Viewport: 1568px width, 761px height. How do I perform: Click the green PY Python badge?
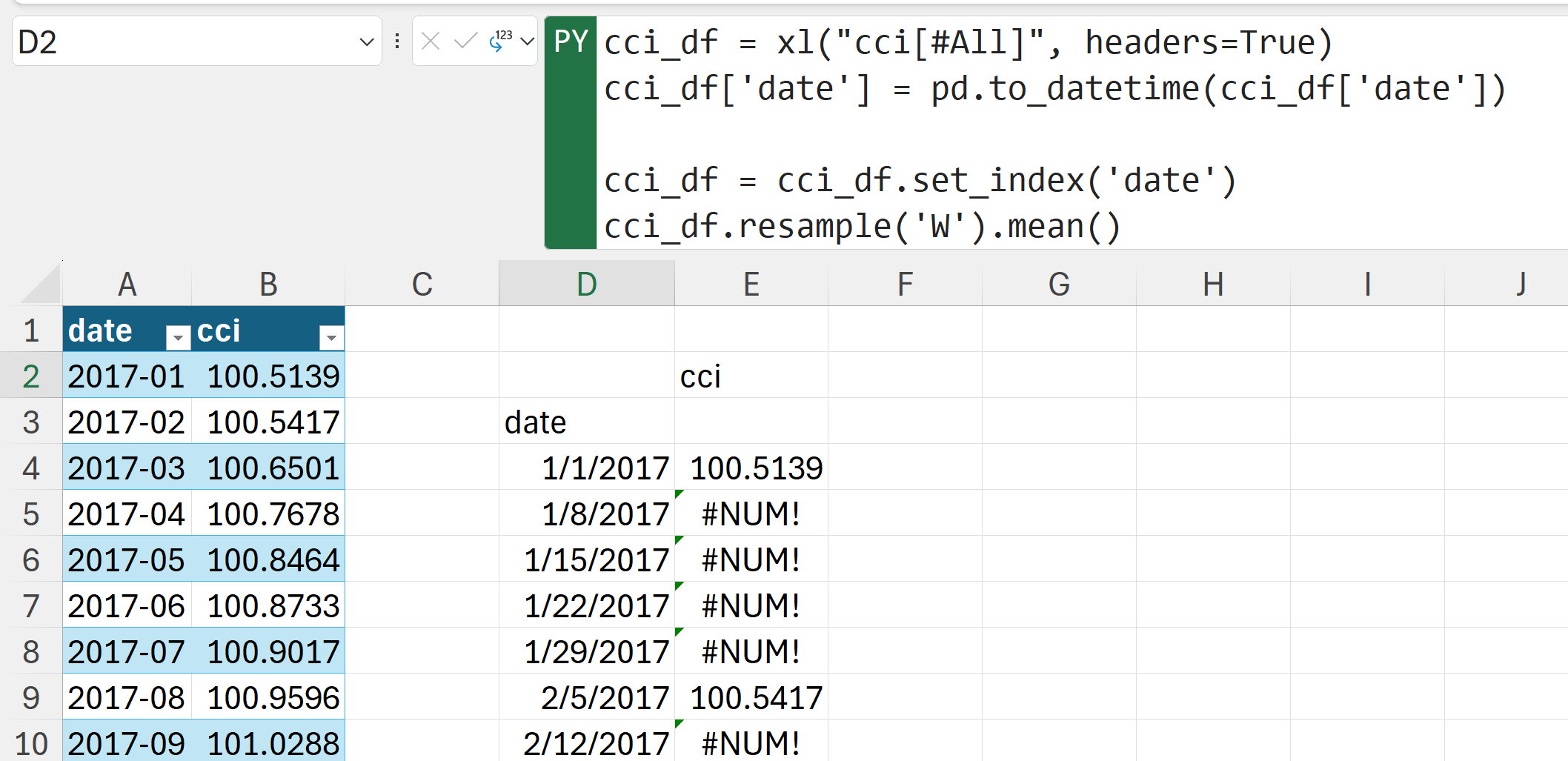pyautogui.click(x=571, y=42)
